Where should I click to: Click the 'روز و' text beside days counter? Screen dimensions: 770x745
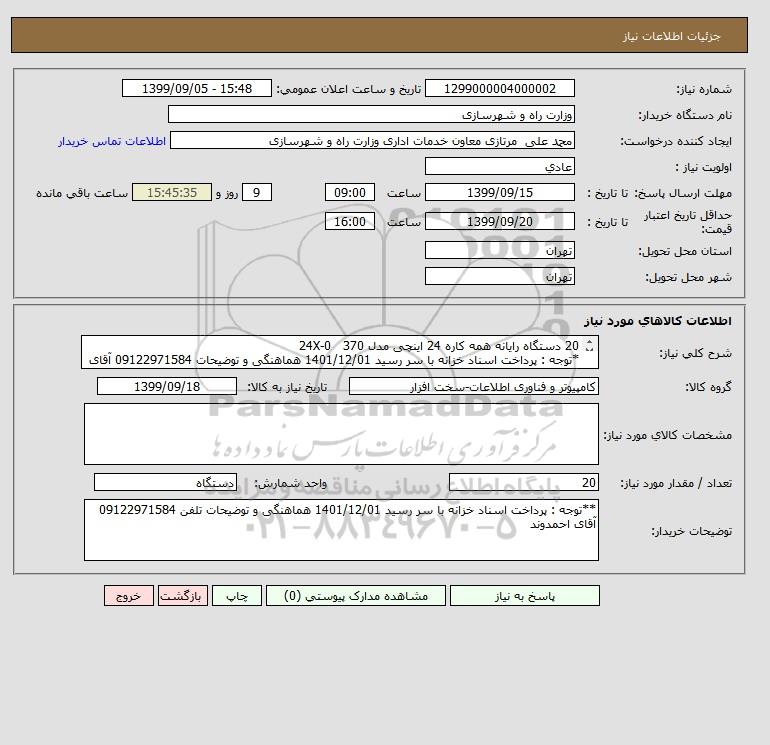[x=227, y=193]
